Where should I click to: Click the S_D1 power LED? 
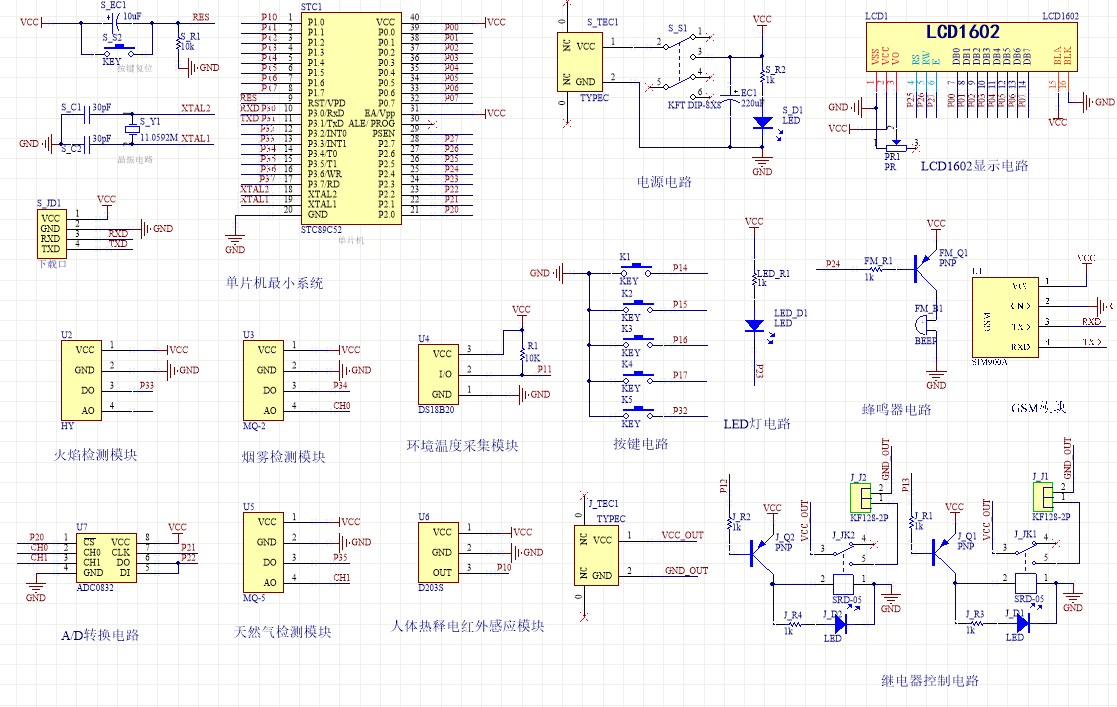click(x=763, y=123)
